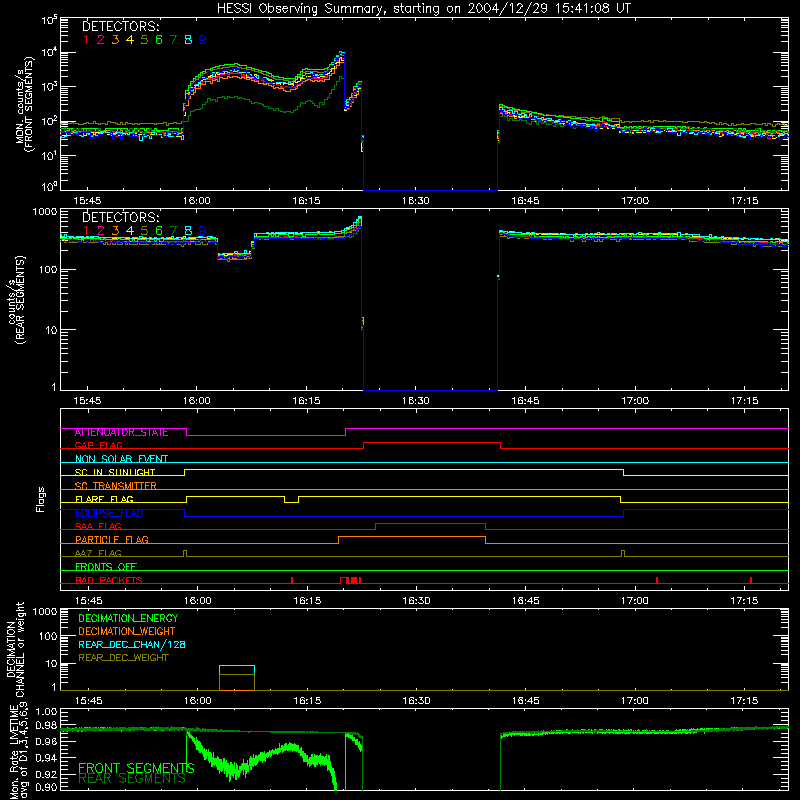800x800 pixels.
Task: Click the DETECTORS: label in the rear segments panel
Action: [121, 217]
